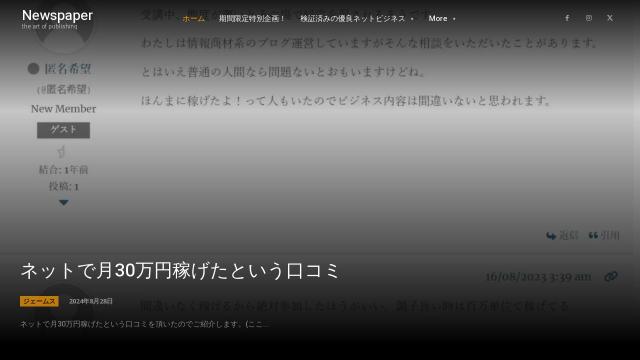Click the user status dot beside 匿名希望
This screenshot has width=640, height=360.
click(x=33, y=69)
